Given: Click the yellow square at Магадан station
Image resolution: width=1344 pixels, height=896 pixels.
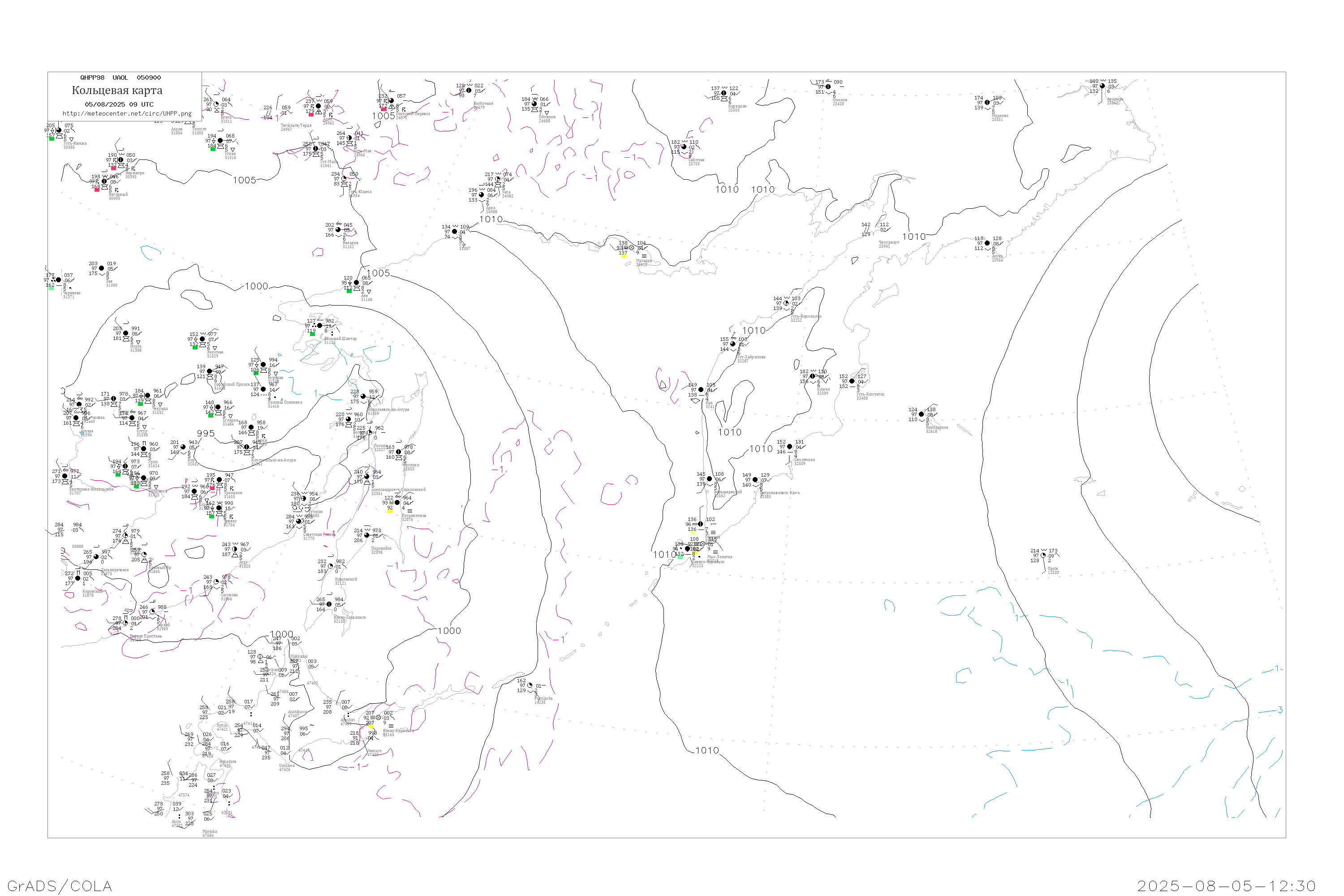Looking at the screenshot, I should tap(624, 256).
